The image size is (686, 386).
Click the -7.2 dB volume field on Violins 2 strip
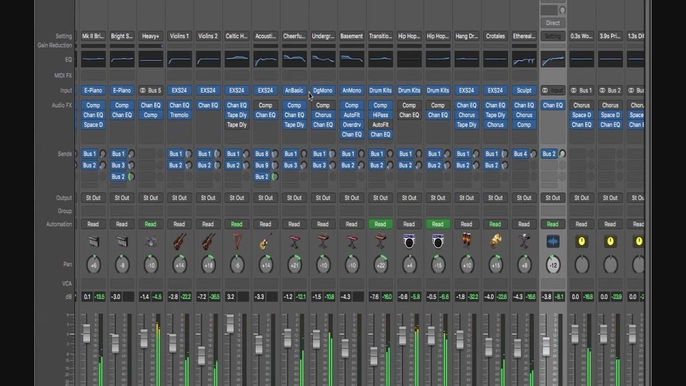point(202,297)
